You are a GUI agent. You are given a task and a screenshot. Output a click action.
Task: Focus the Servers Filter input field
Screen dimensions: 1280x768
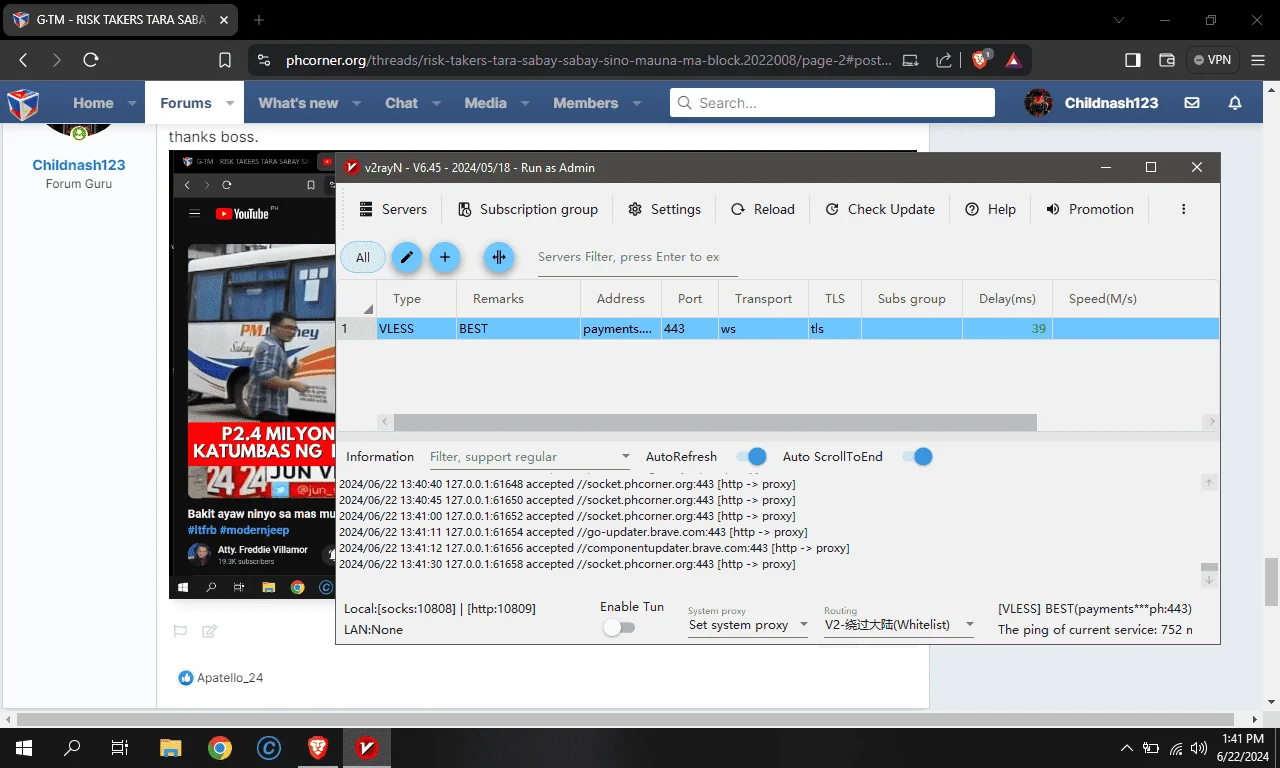(637, 257)
